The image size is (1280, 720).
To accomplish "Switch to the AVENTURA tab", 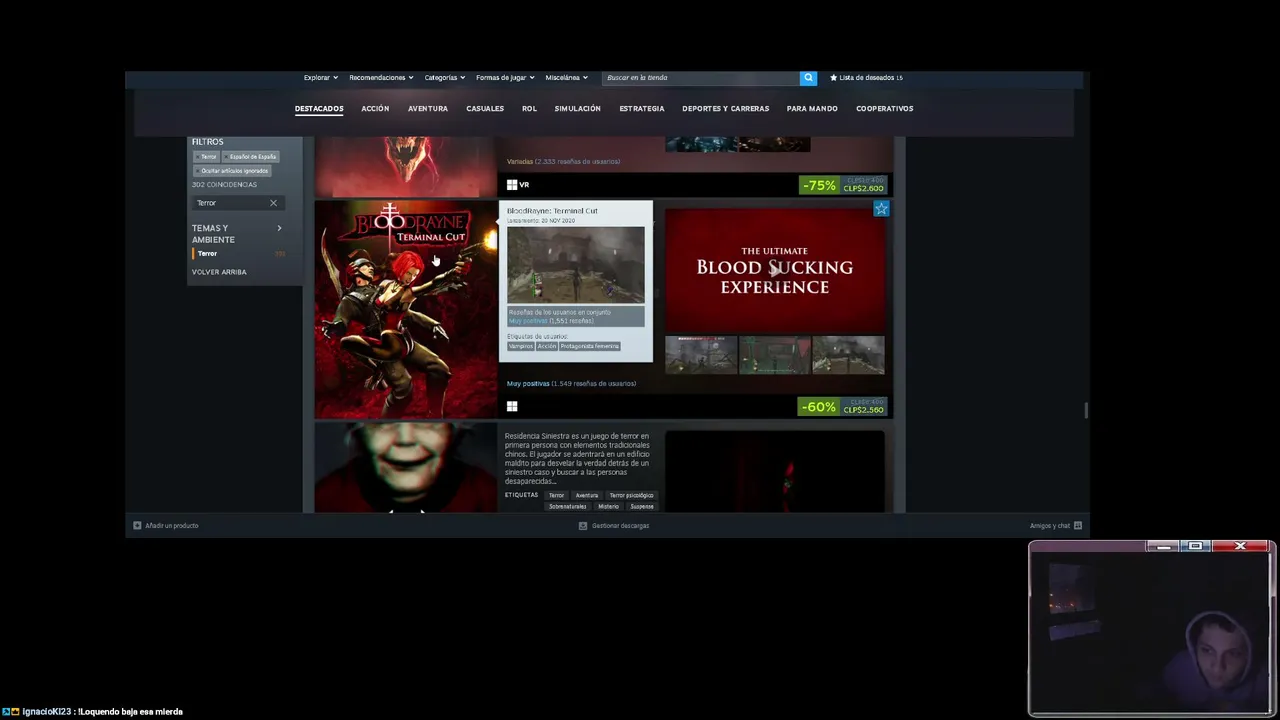I will point(428,108).
